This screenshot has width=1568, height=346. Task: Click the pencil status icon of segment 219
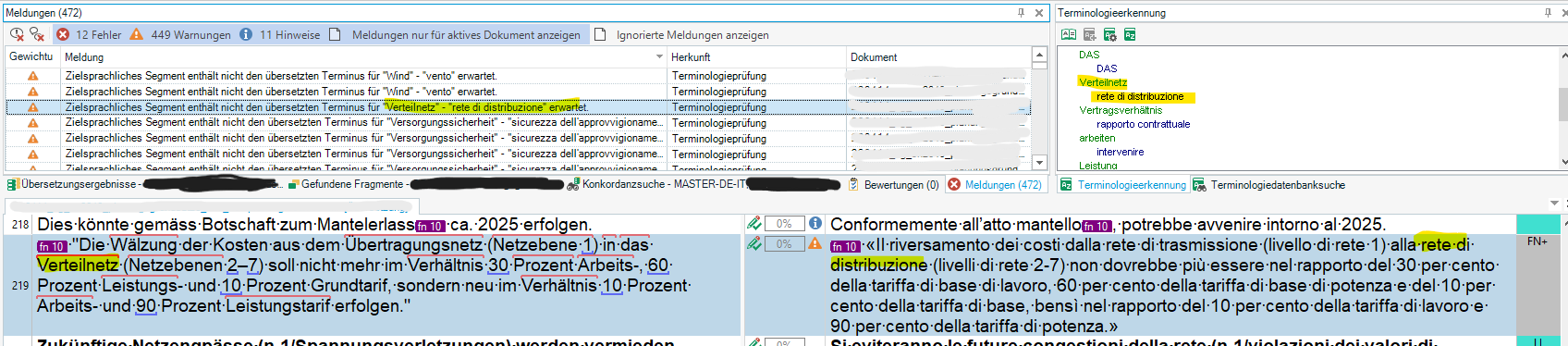pos(754,243)
